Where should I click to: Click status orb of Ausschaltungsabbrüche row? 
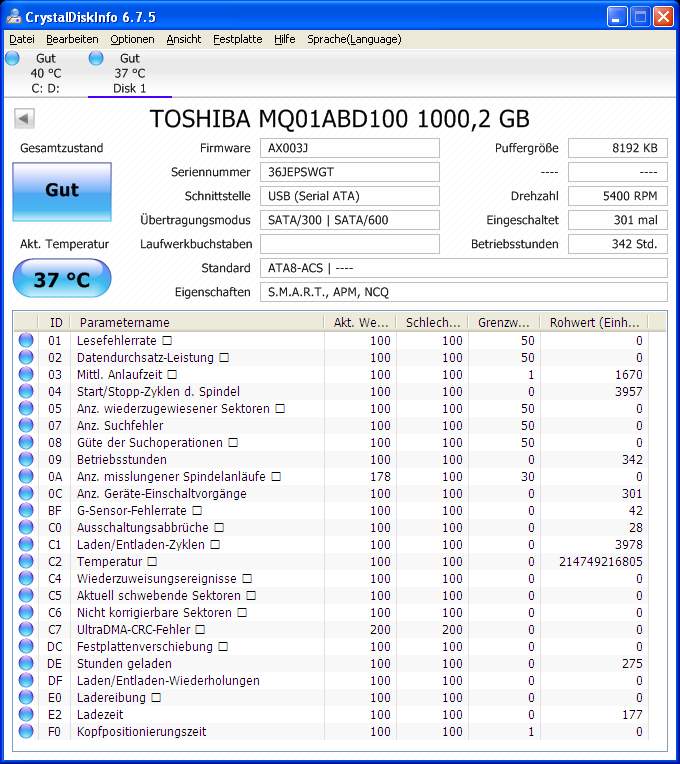pyautogui.click(x=26, y=527)
